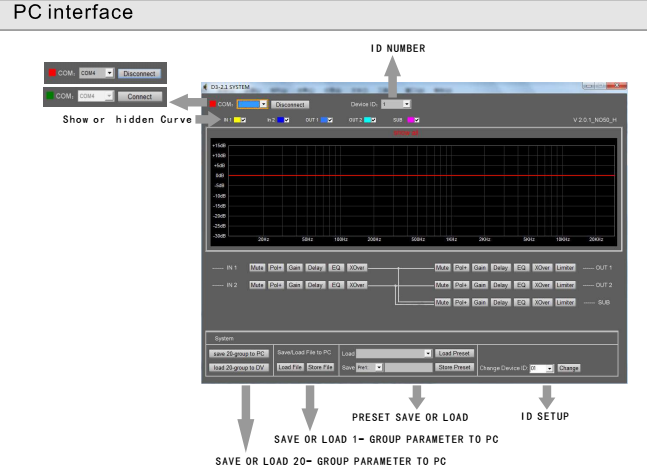The width and height of the screenshot is (647, 475).
Task: Expand the Device ID dropdown at the top
Action: (x=405, y=103)
